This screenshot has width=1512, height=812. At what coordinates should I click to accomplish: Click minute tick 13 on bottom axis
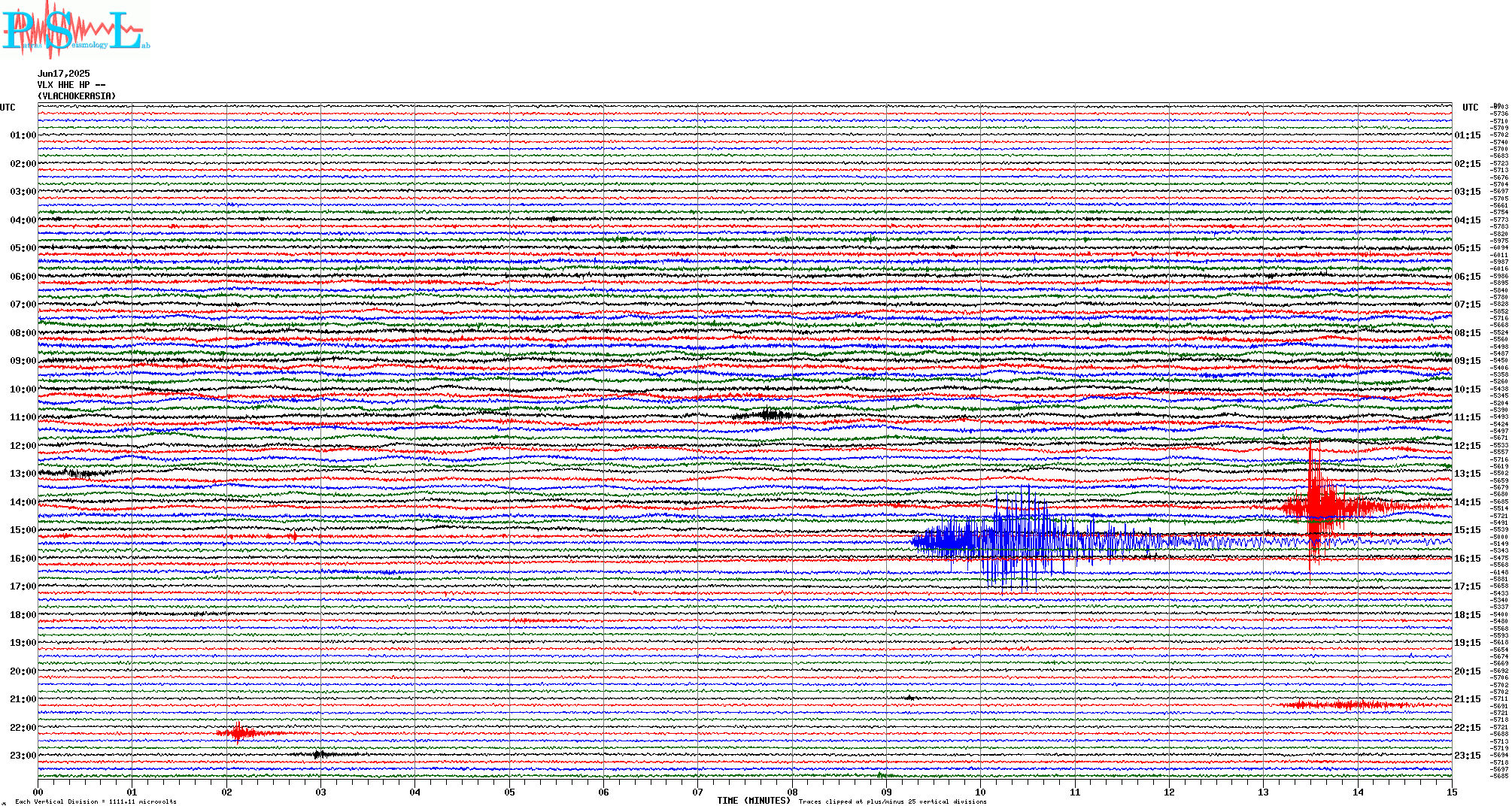pos(1264,792)
